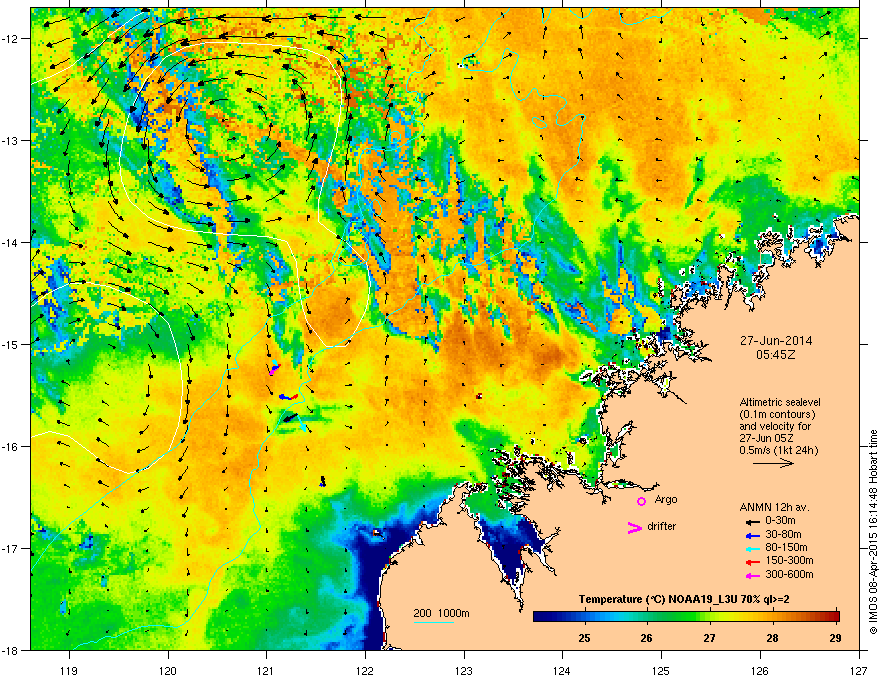
Task: Click the '80-150m' depth label
Action: [786, 548]
